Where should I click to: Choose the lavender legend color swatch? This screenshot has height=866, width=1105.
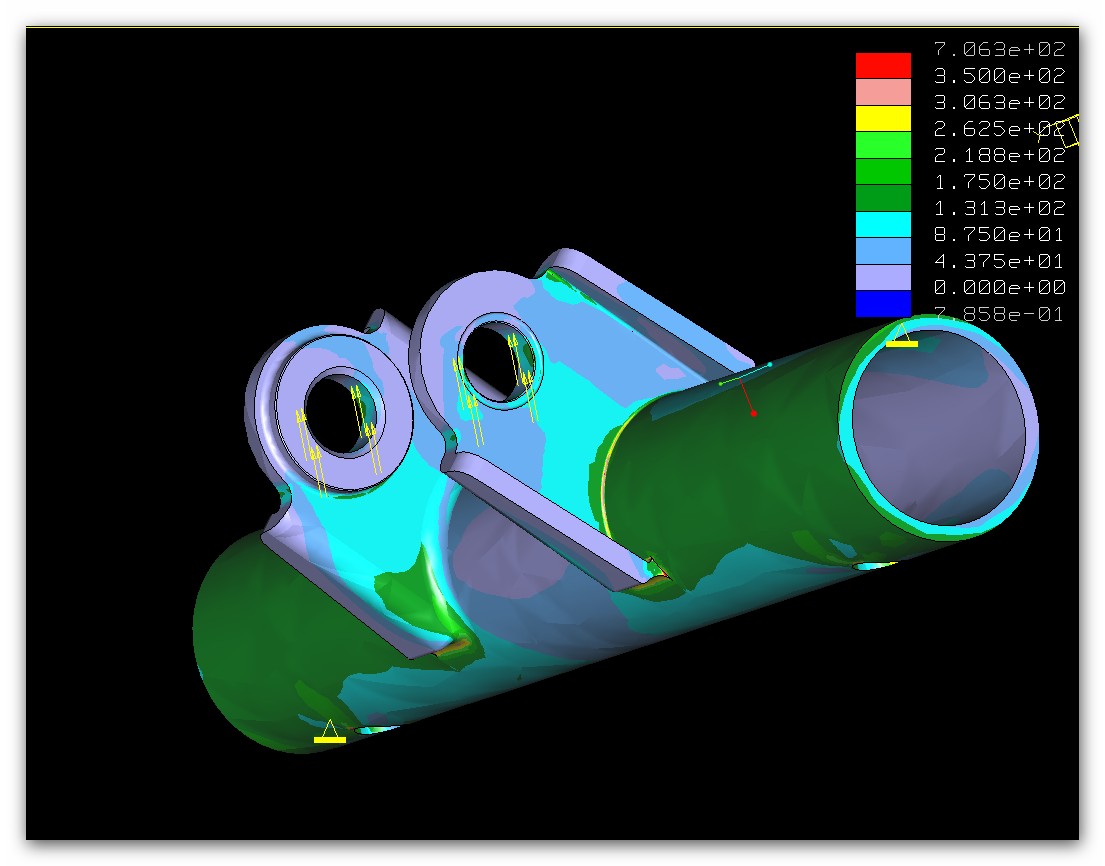(x=883, y=277)
